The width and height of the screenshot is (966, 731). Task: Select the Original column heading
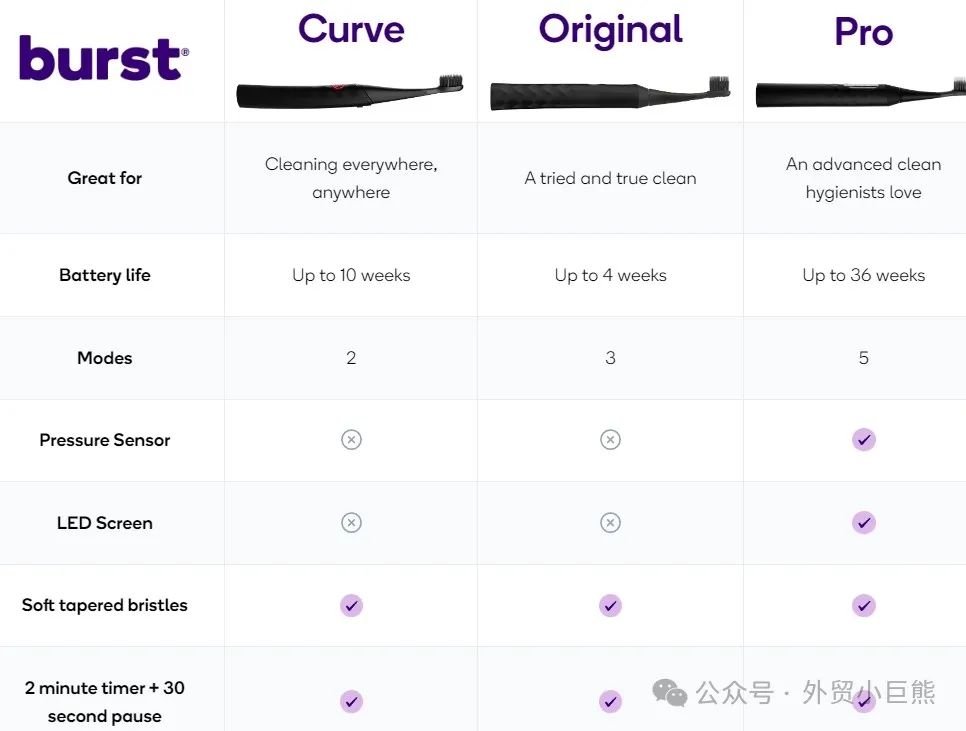click(x=611, y=29)
